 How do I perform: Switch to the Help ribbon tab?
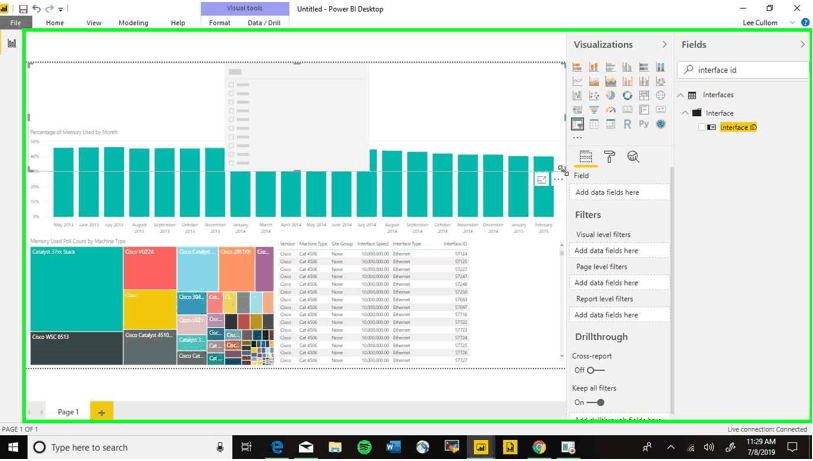[x=178, y=23]
